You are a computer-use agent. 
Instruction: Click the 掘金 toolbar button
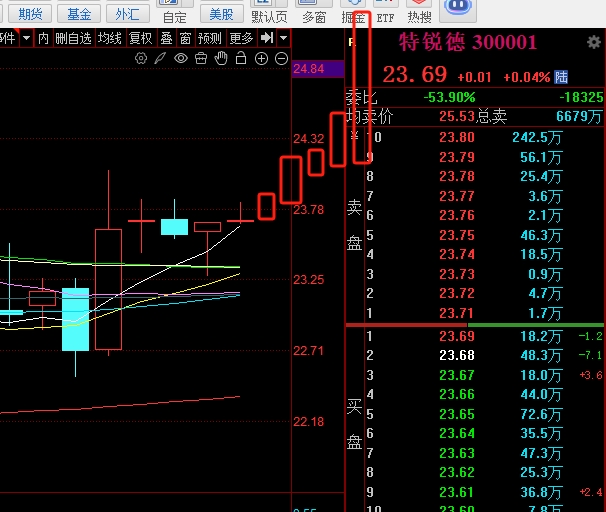tap(352, 12)
